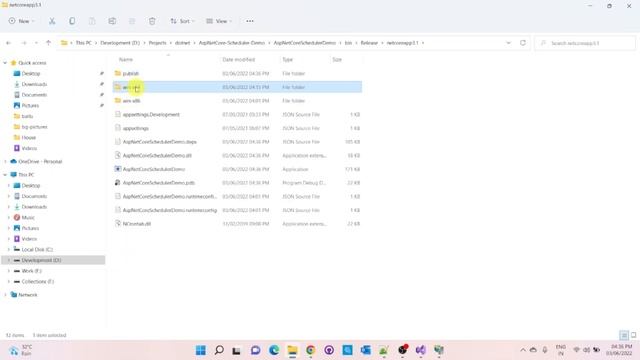Viewport: 640px width, 360px height.
Task: Open taskbar Search magnifier
Action: [x=219, y=350]
